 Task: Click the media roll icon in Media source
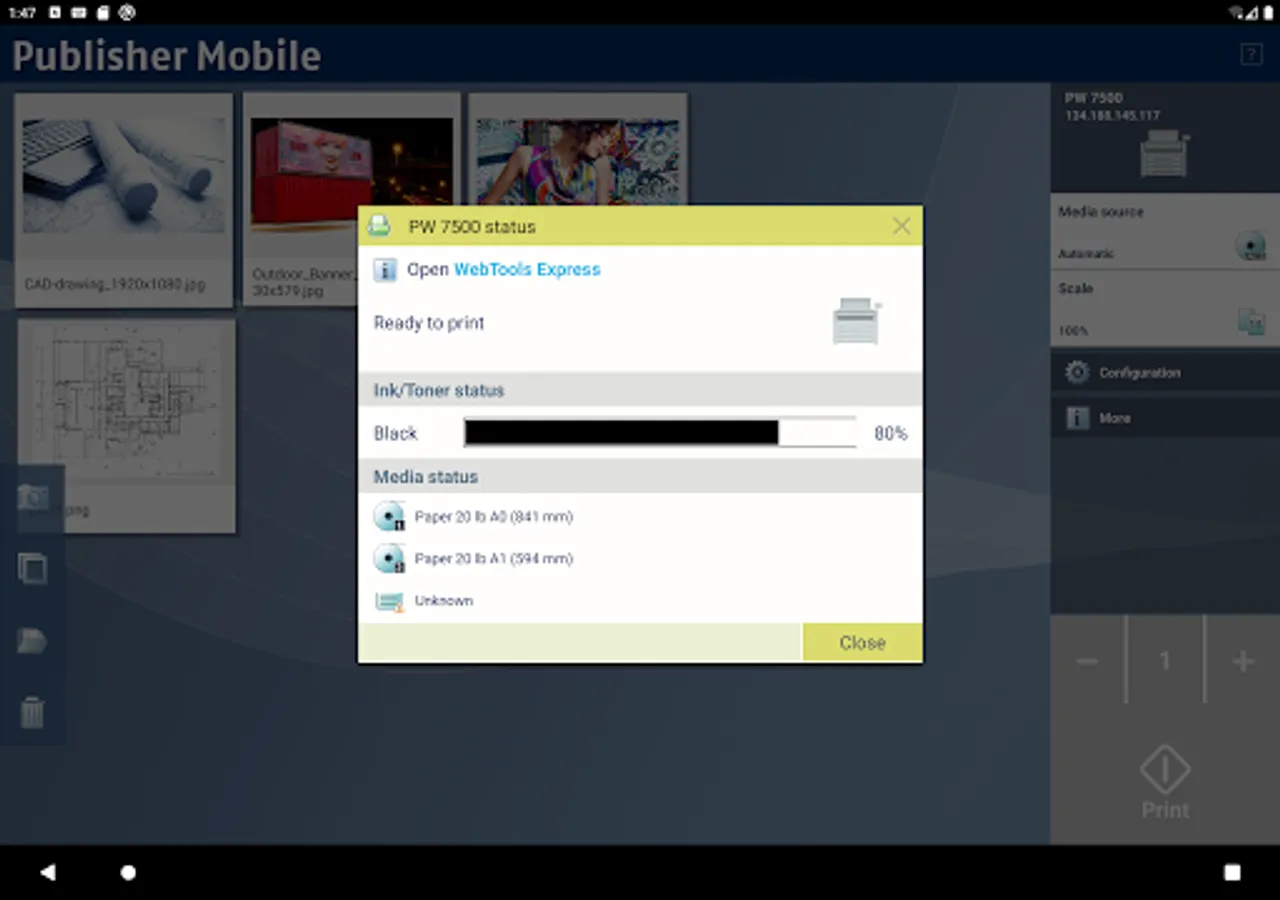coord(1251,245)
